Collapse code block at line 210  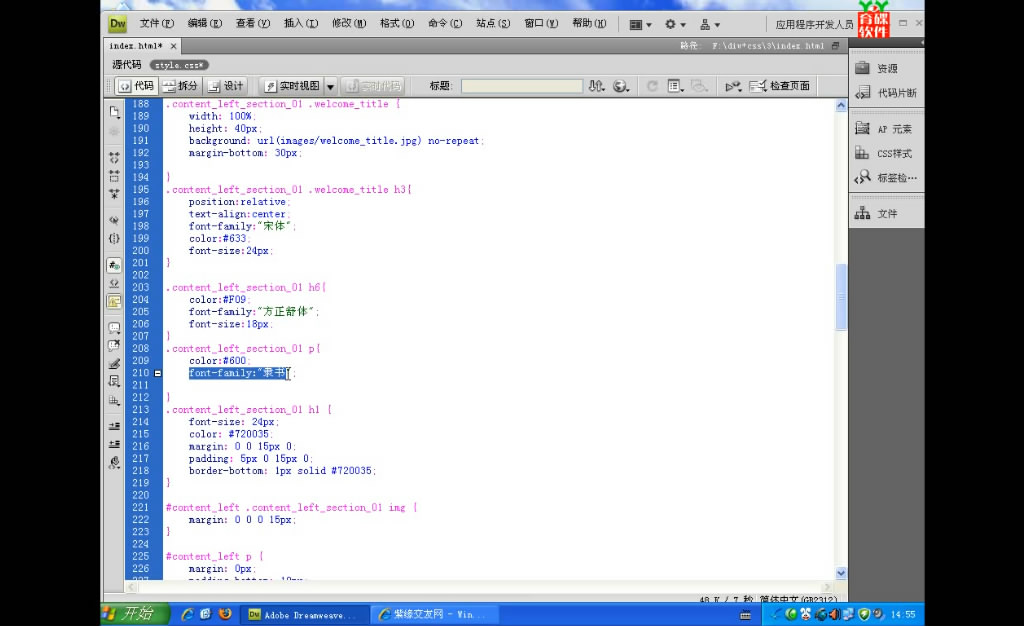tap(157, 373)
